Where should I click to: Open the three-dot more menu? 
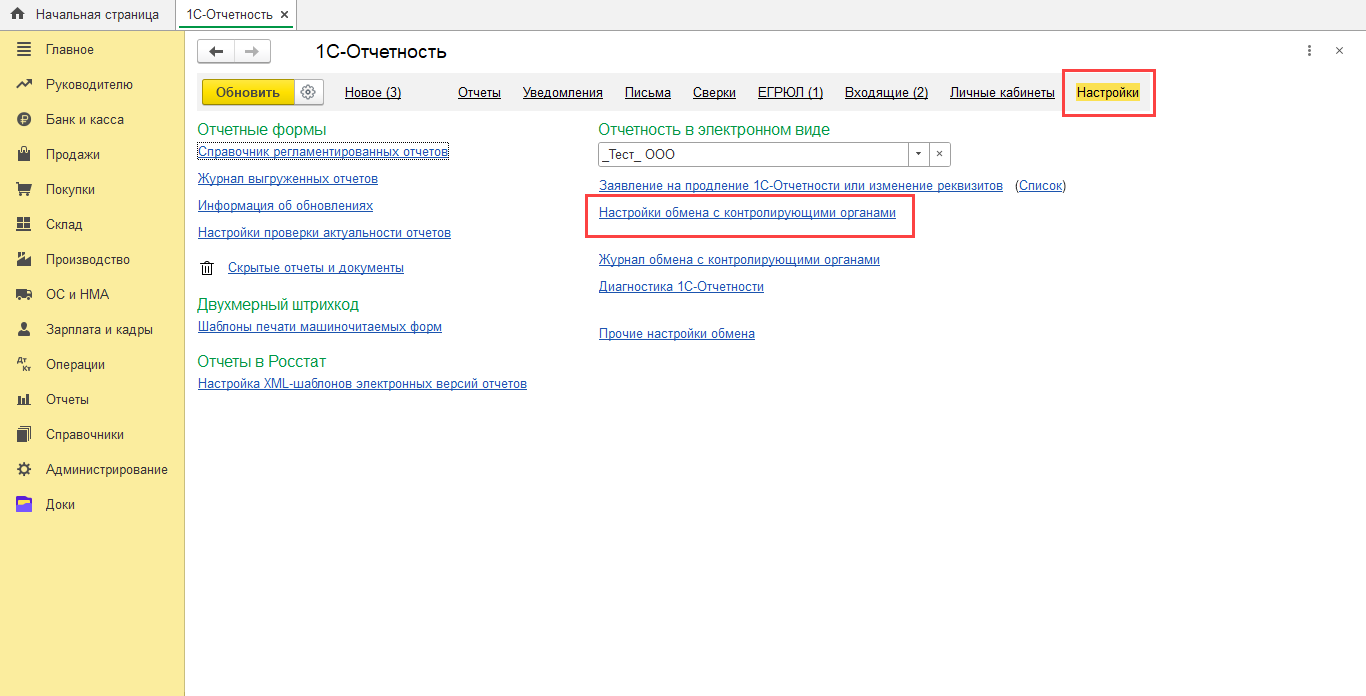click(1309, 51)
